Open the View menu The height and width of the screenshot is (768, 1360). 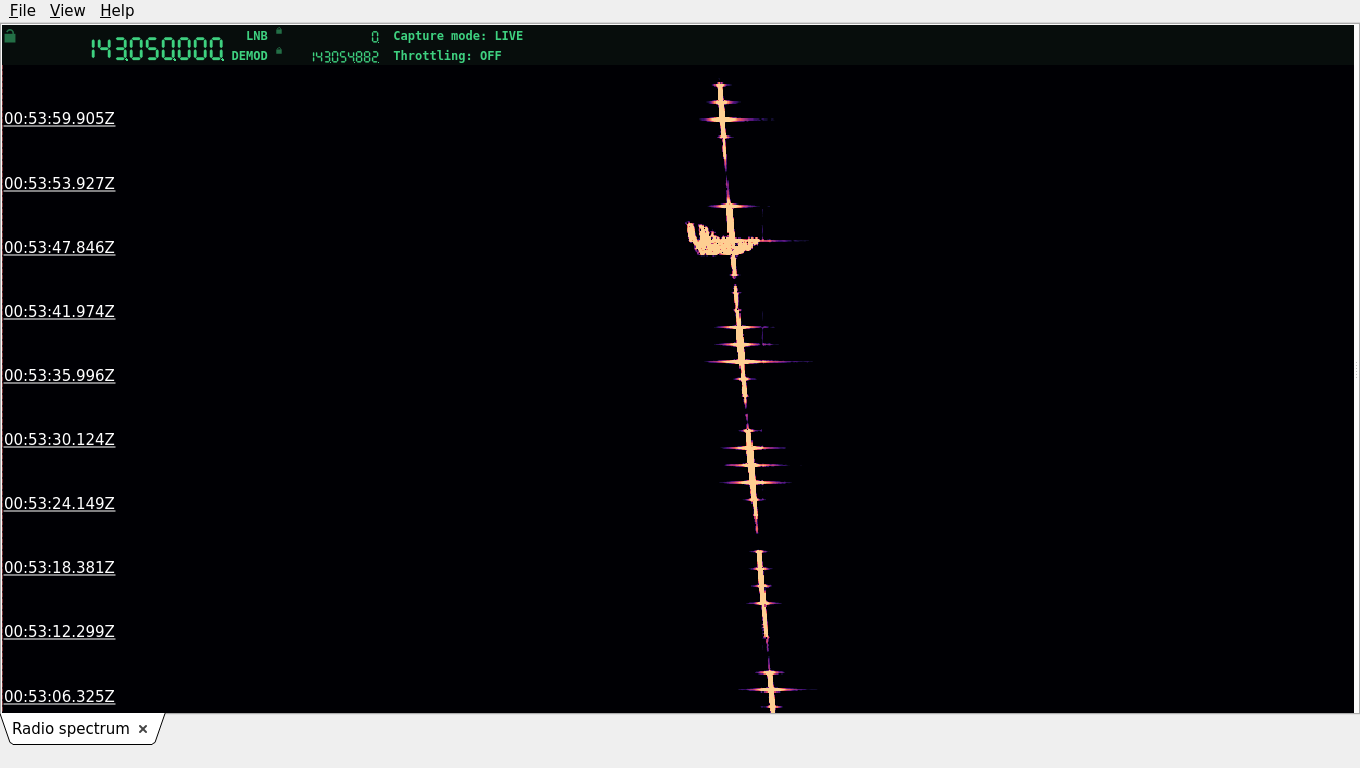67,10
